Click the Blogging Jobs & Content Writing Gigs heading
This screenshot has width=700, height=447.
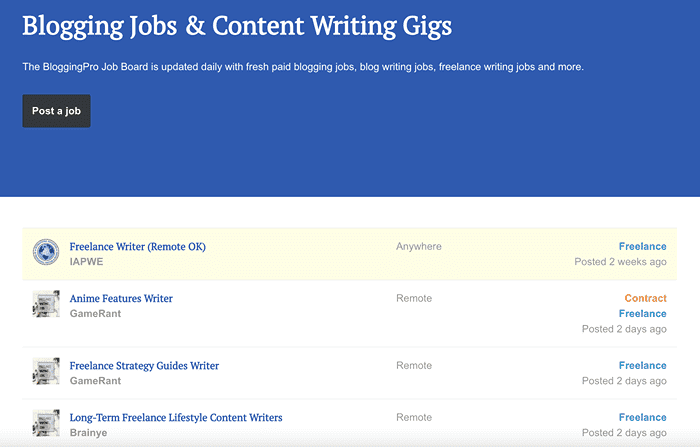pos(237,26)
